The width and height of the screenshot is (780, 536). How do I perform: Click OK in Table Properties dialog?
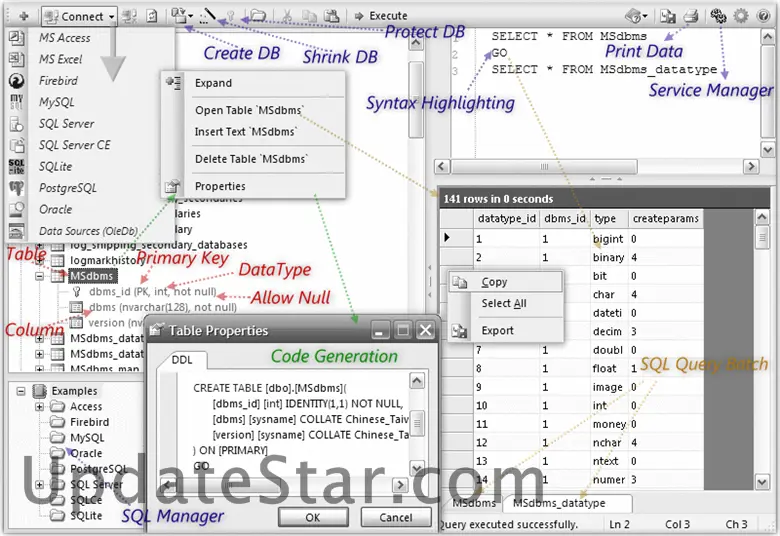click(x=313, y=518)
